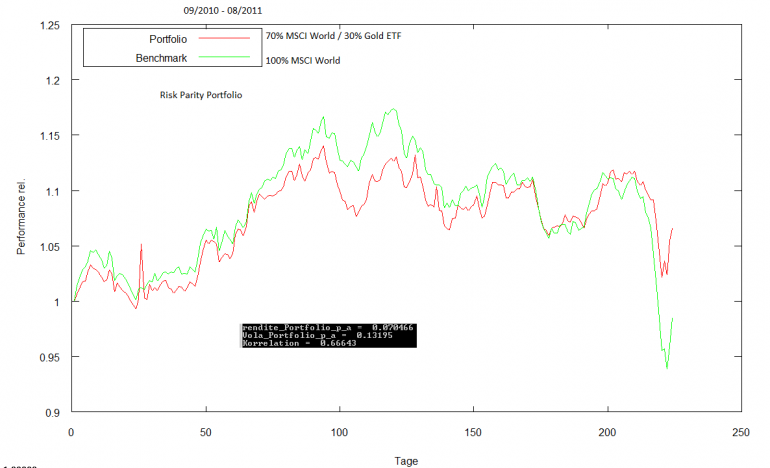Click the 100 x-axis tick label
The image size is (770, 468).
click(x=339, y=432)
